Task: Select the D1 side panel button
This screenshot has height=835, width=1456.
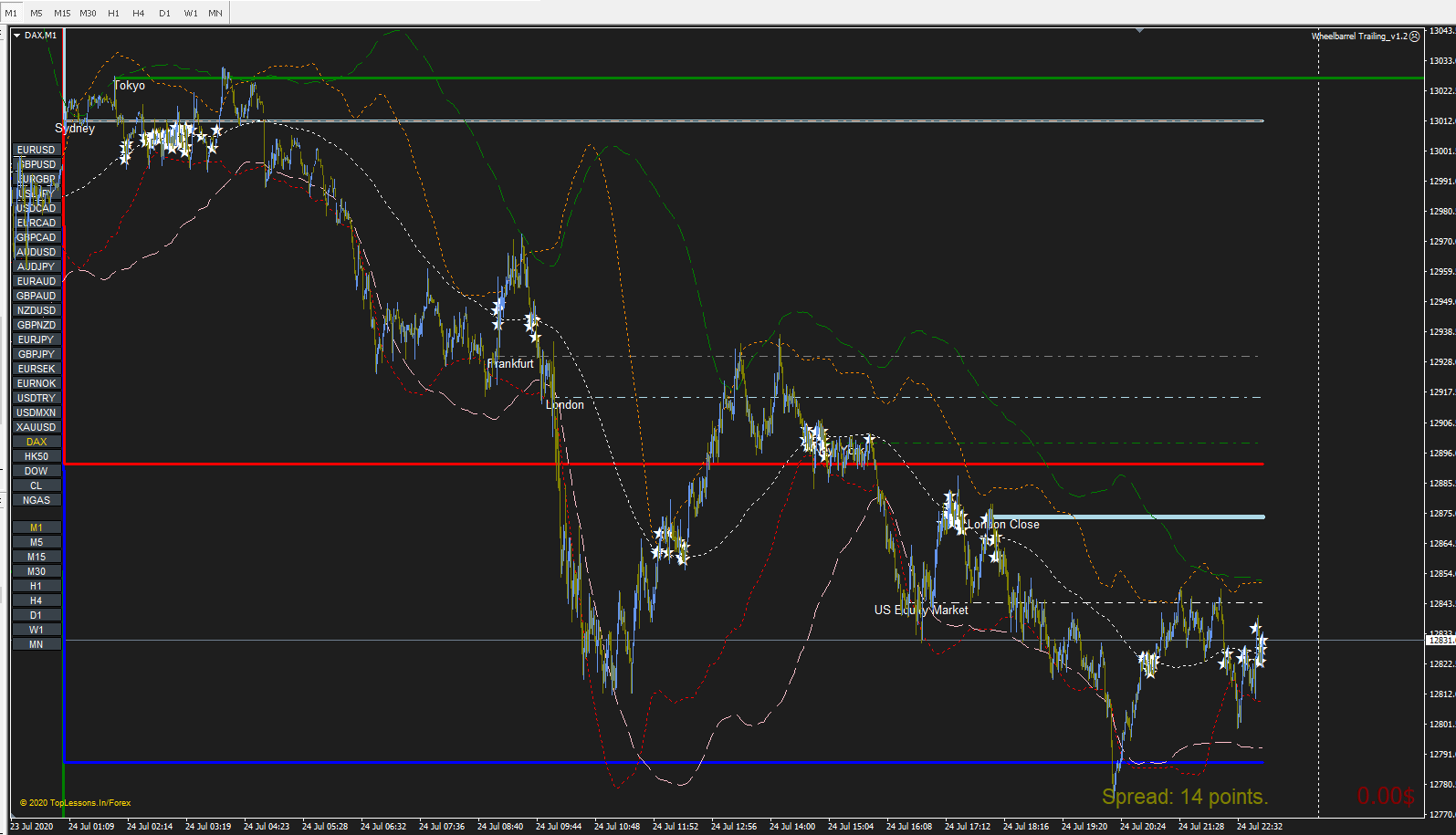Action: click(x=37, y=615)
